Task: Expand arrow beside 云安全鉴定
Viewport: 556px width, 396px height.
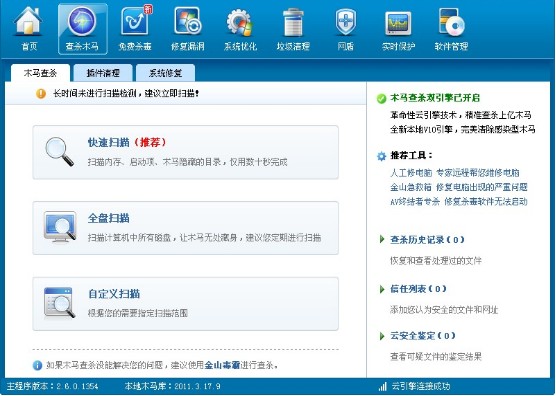Action: pyautogui.click(x=382, y=336)
